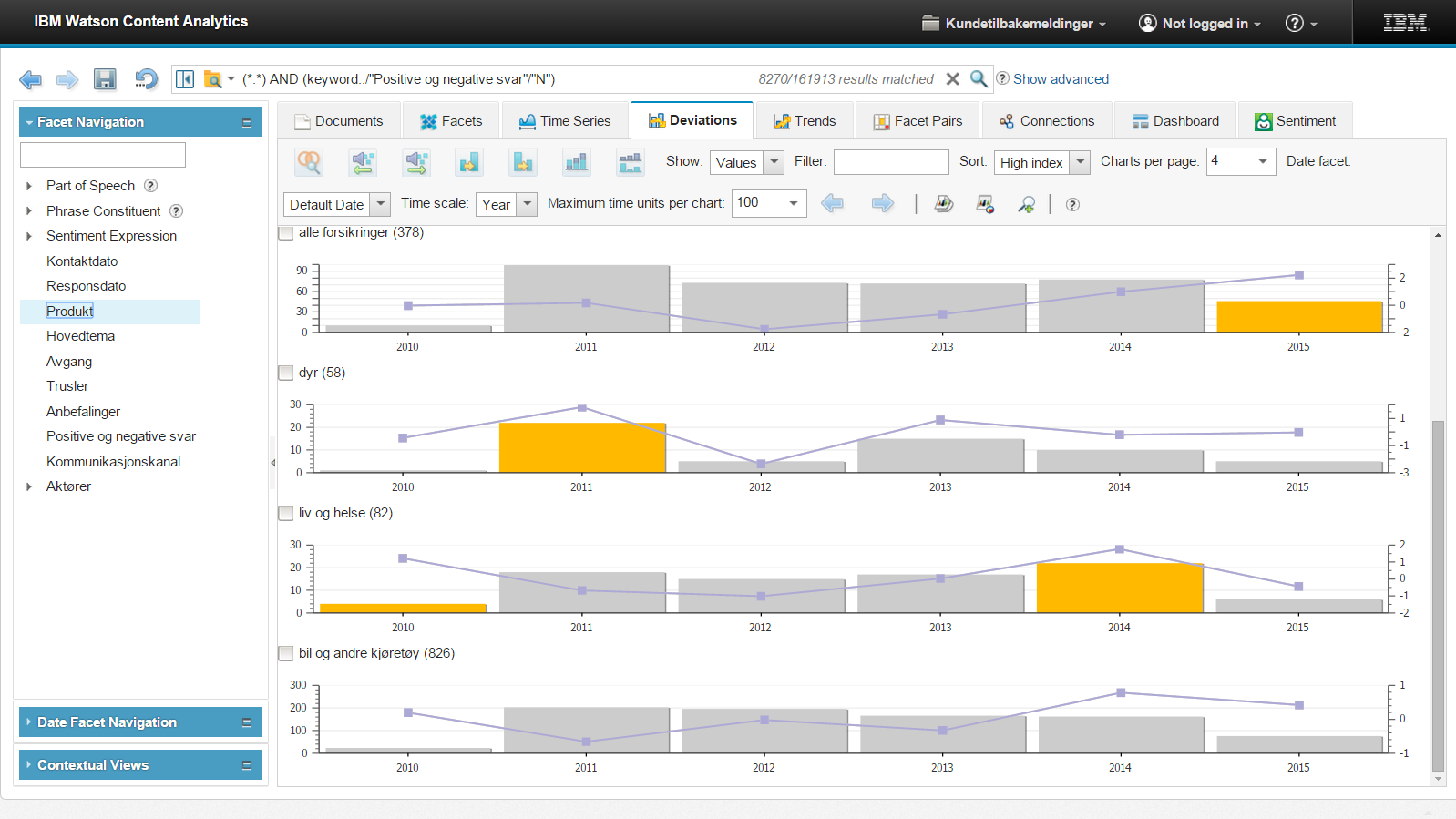Open the help question mark menu in header
The image size is (1456, 819).
click(x=1301, y=23)
